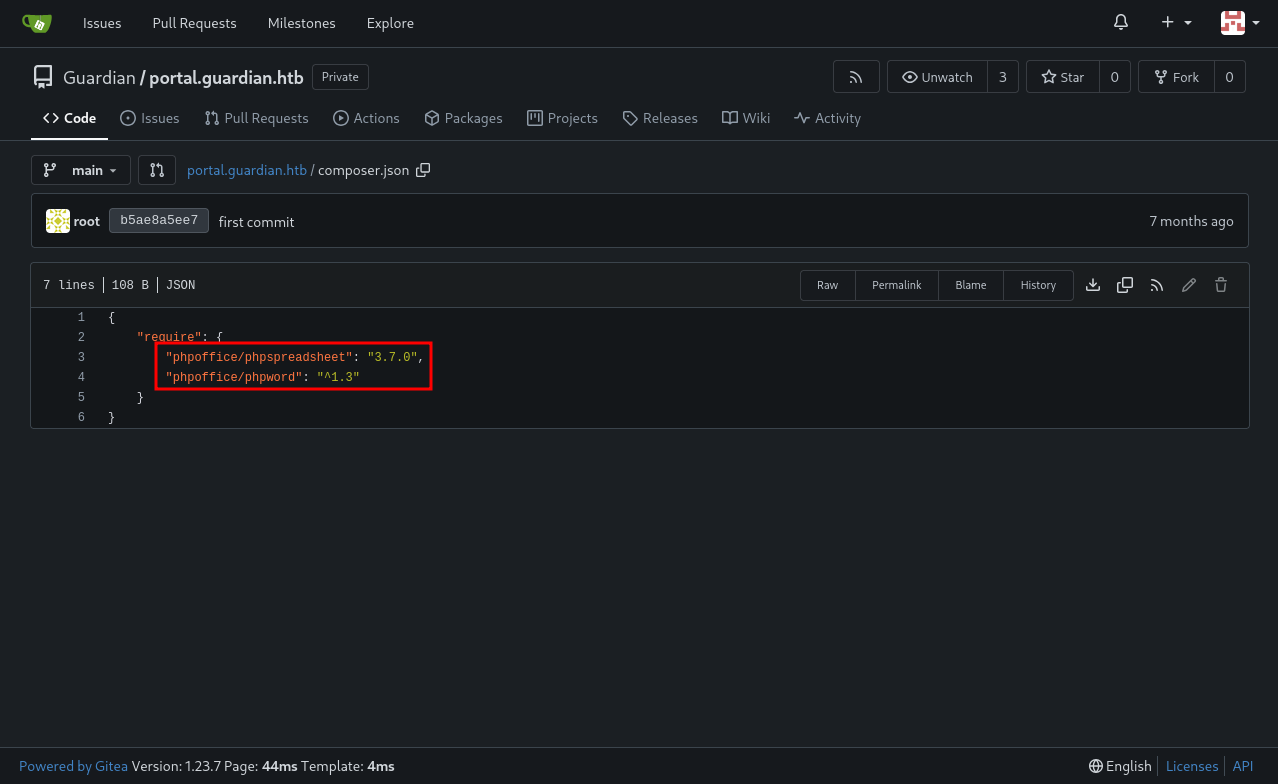Click the repository RSS feed icon
Viewport: 1278px width, 784px height.
click(x=856, y=77)
